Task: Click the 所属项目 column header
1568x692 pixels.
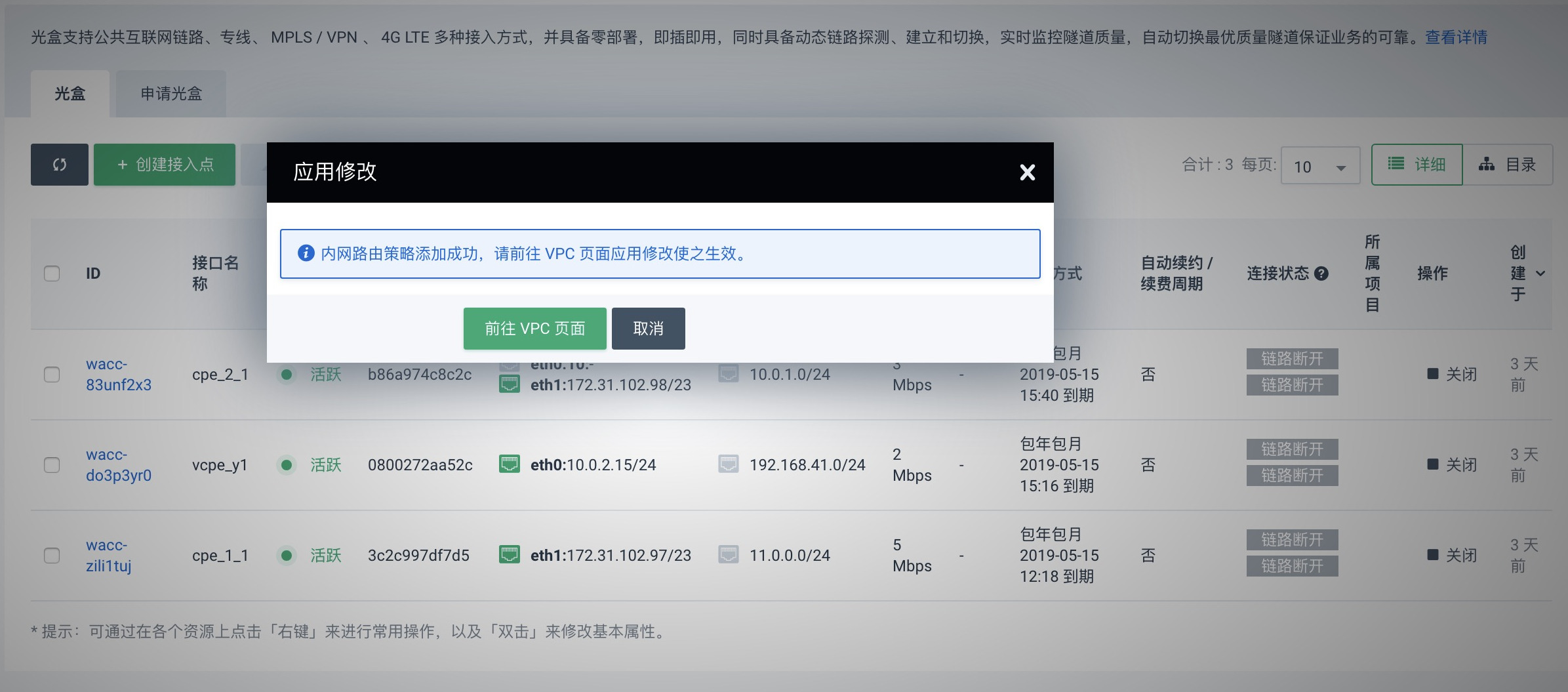Action: pyautogui.click(x=1372, y=274)
